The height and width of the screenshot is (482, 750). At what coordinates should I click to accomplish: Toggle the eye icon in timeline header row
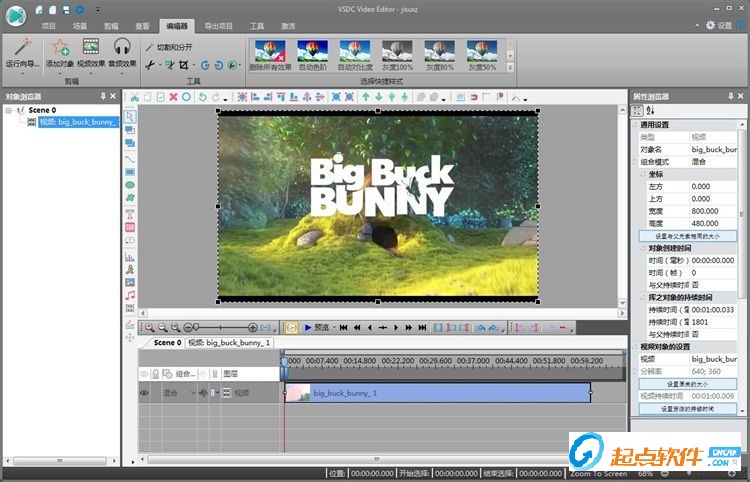point(144,374)
